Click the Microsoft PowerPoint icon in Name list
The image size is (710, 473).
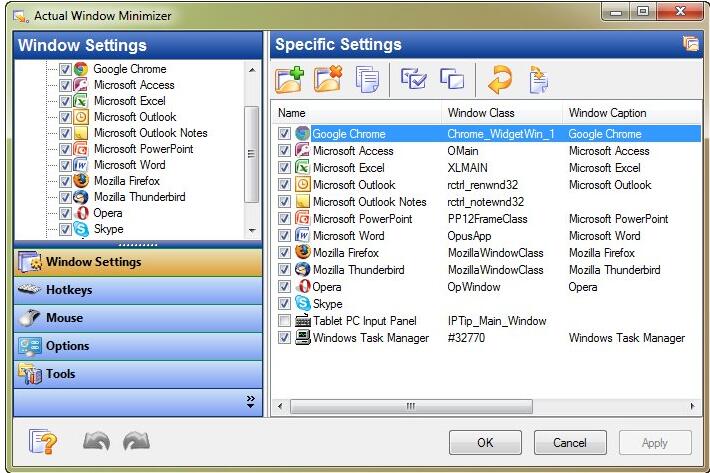[302, 218]
